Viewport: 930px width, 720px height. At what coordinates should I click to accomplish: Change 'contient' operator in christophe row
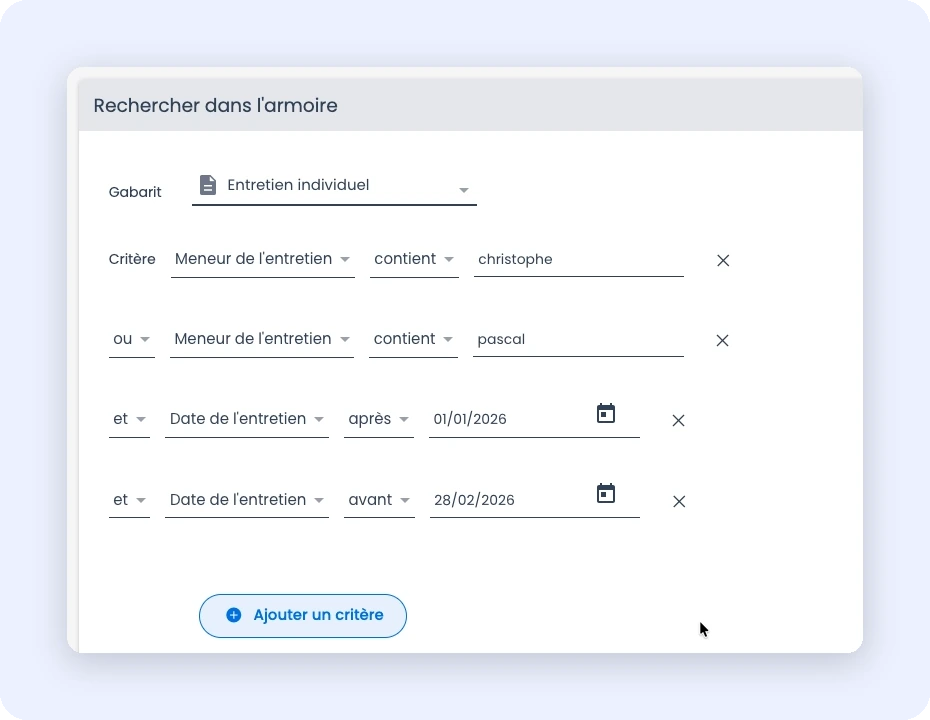click(414, 260)
